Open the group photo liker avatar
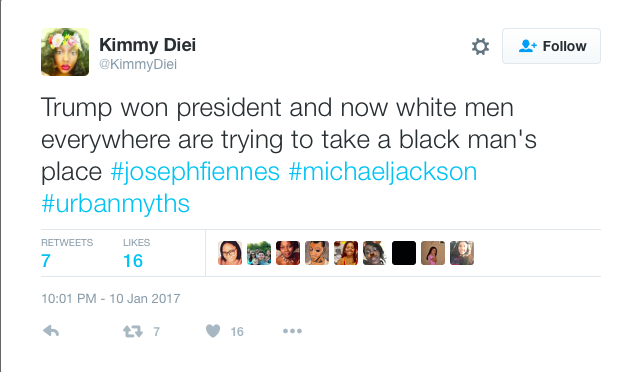Image resolution: width=637 pixels, height=372 pixels. click(x=259, y=253)
